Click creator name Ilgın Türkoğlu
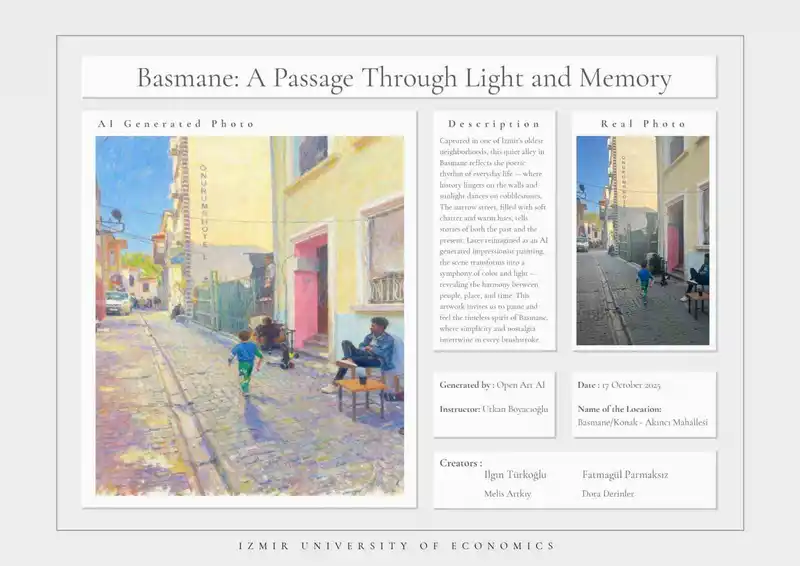Viewport: 800px width, 566px height. pyautogui.click(x=515, y=475)
